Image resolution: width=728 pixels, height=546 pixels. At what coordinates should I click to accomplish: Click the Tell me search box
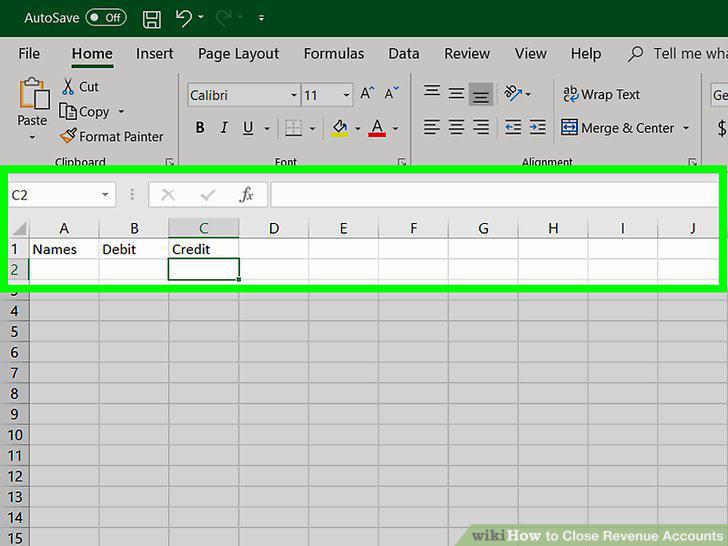(678, 53)
